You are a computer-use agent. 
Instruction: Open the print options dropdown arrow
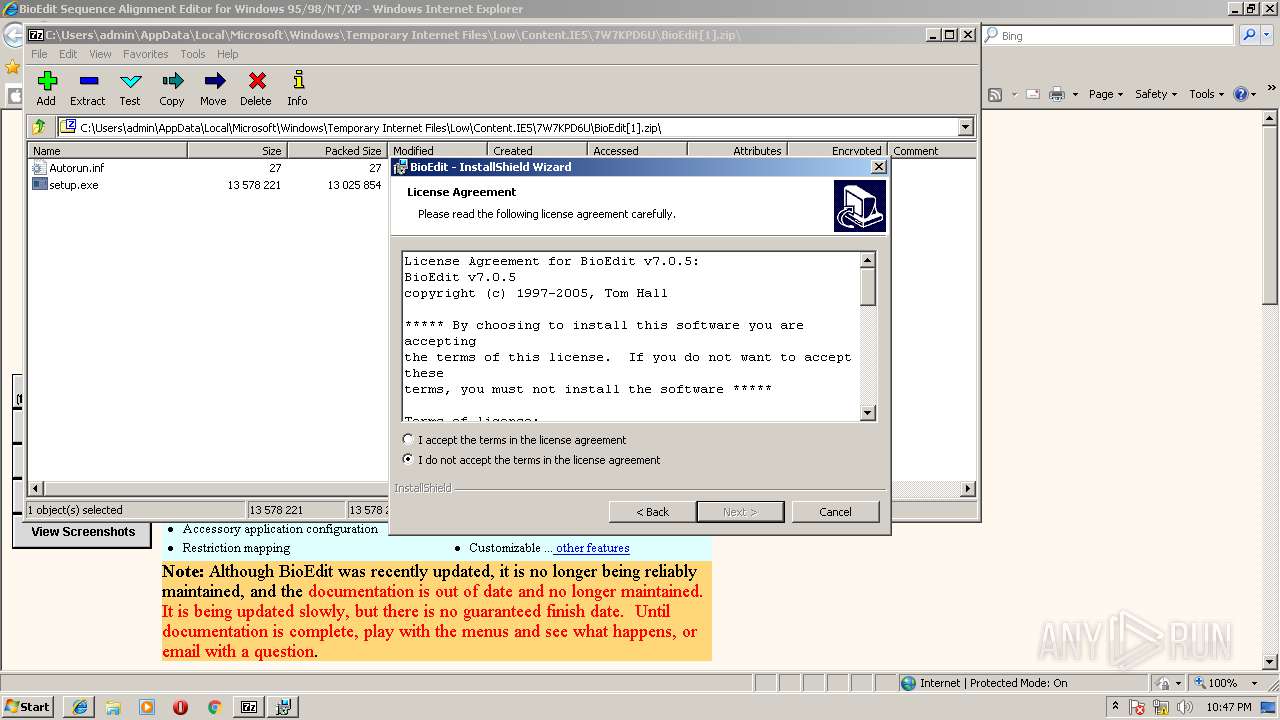pos(1075,94)
